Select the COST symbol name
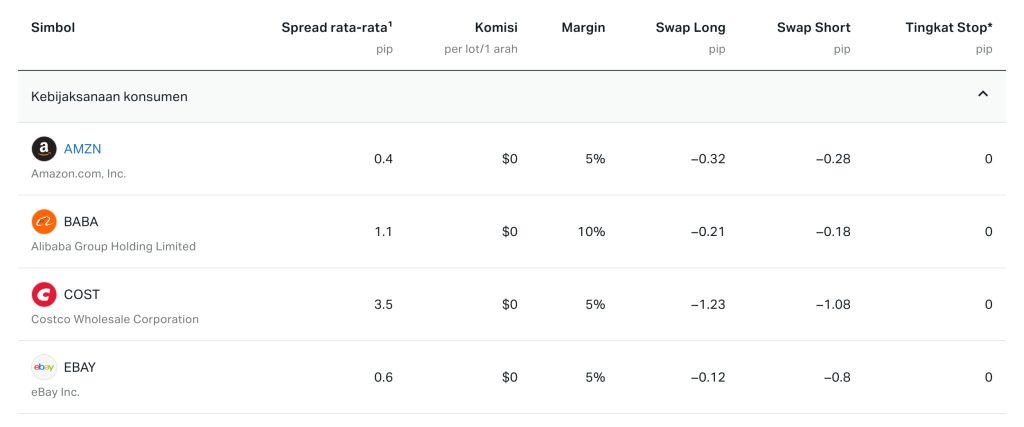1024x427 pixels. [81, 295]
